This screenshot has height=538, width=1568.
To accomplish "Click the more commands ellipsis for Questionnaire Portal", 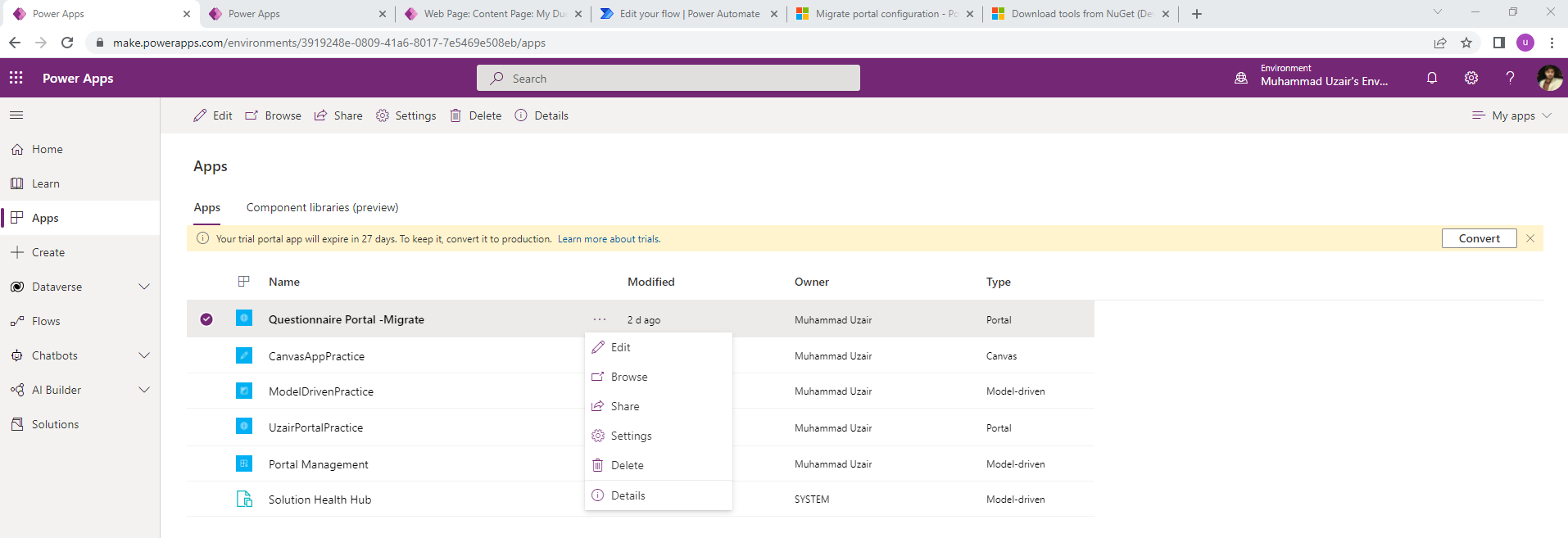I will click(x=600, y=319).
